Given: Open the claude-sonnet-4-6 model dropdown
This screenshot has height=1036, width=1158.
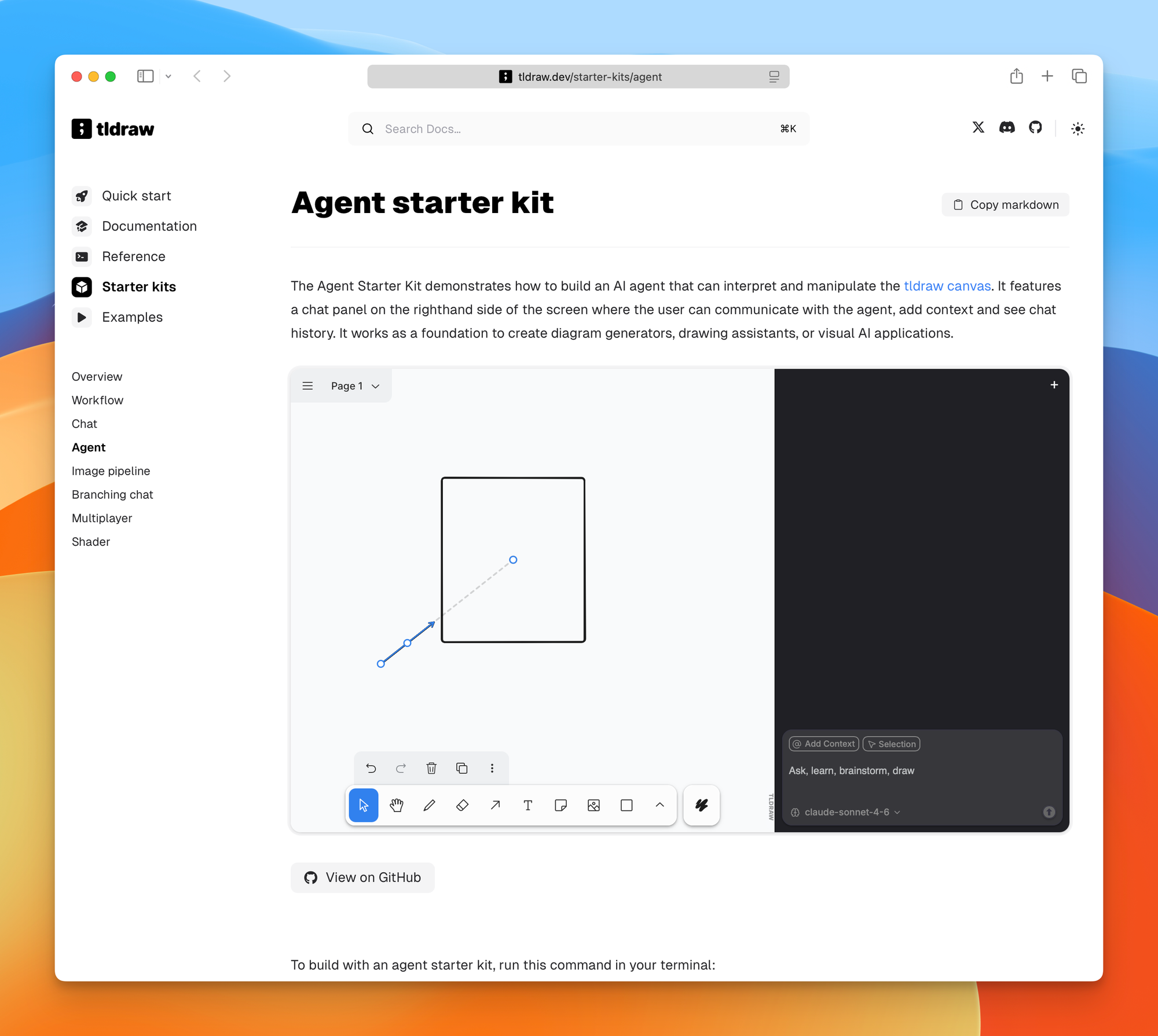Looking at the screenshot, I should [845, 812].
